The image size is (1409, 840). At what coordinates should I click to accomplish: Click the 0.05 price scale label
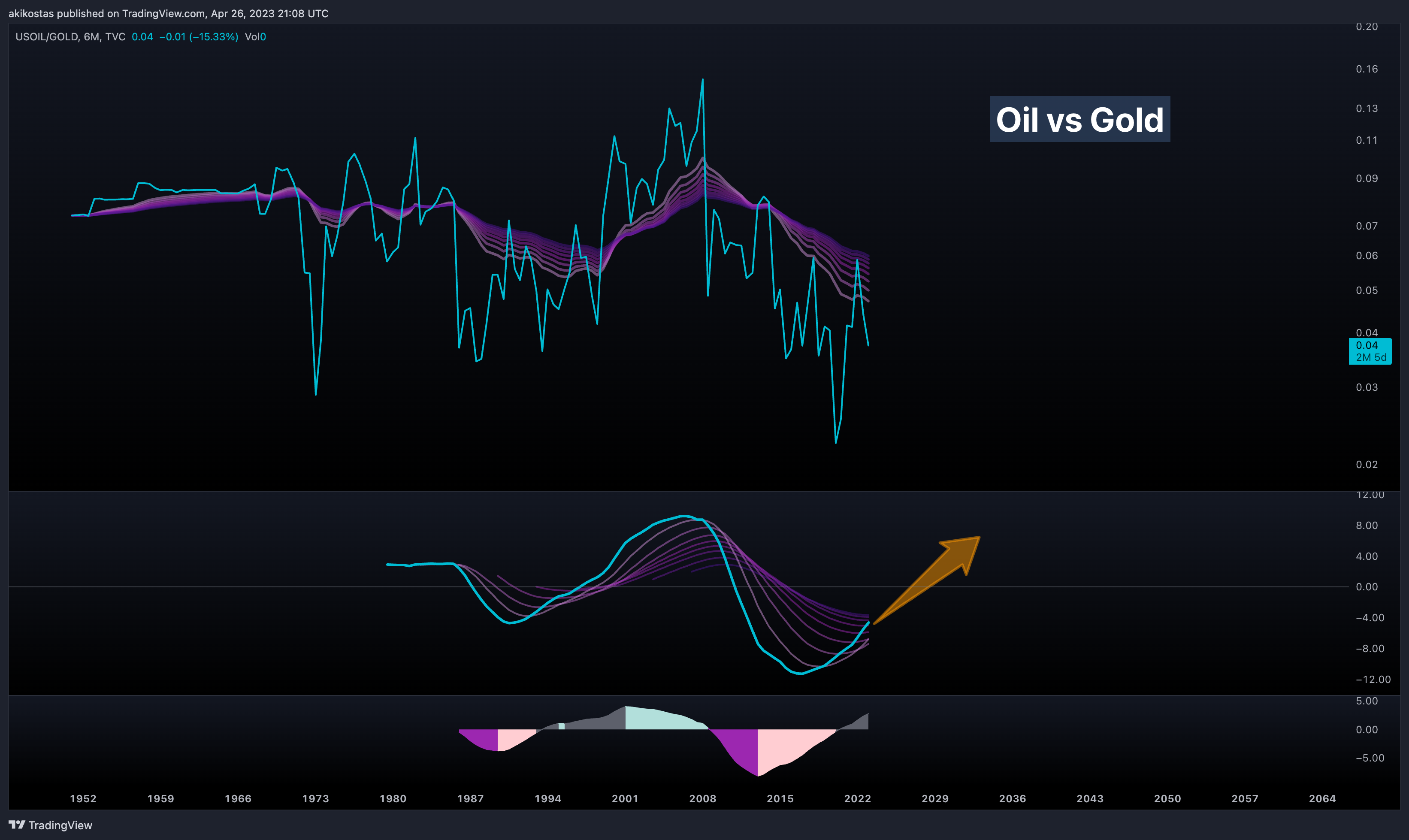pos(1367,290)
